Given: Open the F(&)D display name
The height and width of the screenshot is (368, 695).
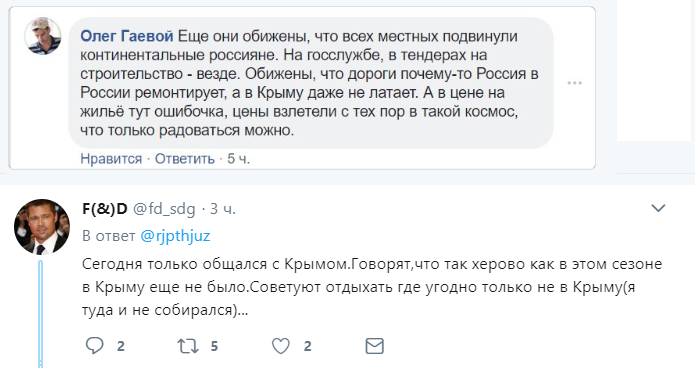Looking at the screenshot, I should click(105, 208).
